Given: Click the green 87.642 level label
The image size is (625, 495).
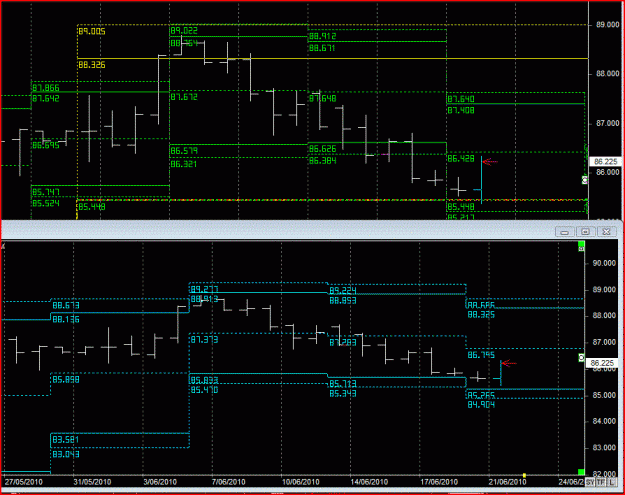Looking at the screenshot, I should tap(45, 98).
